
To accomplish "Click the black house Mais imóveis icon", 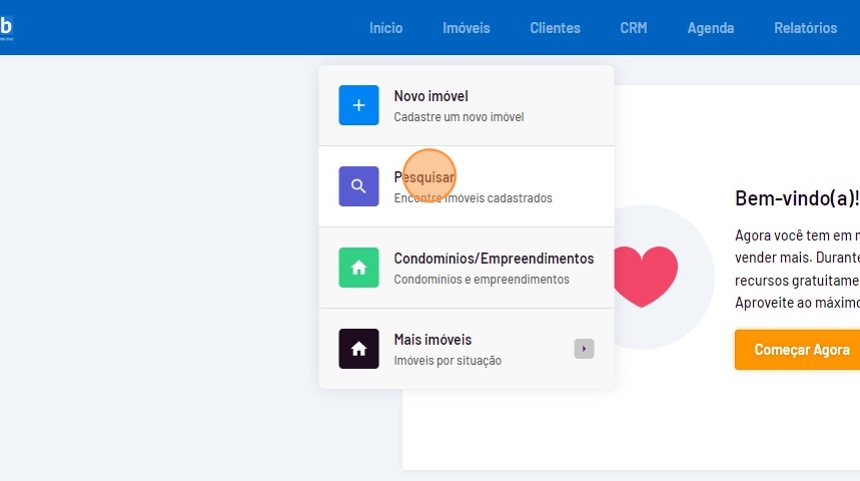I will click(358, 349).
